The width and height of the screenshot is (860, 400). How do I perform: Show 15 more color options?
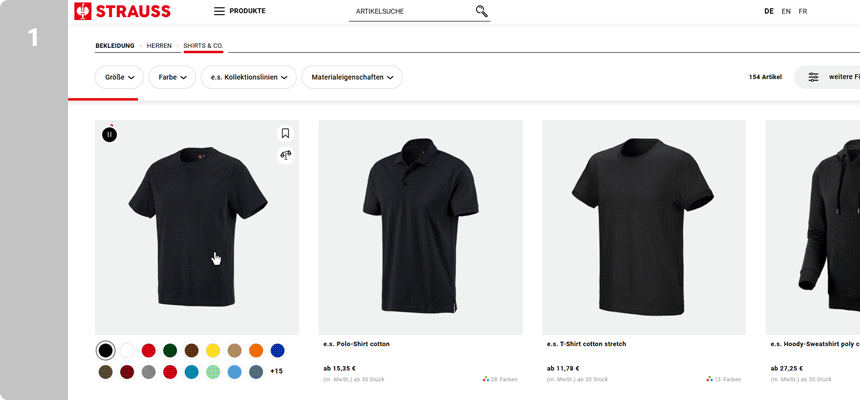[276, 372]
